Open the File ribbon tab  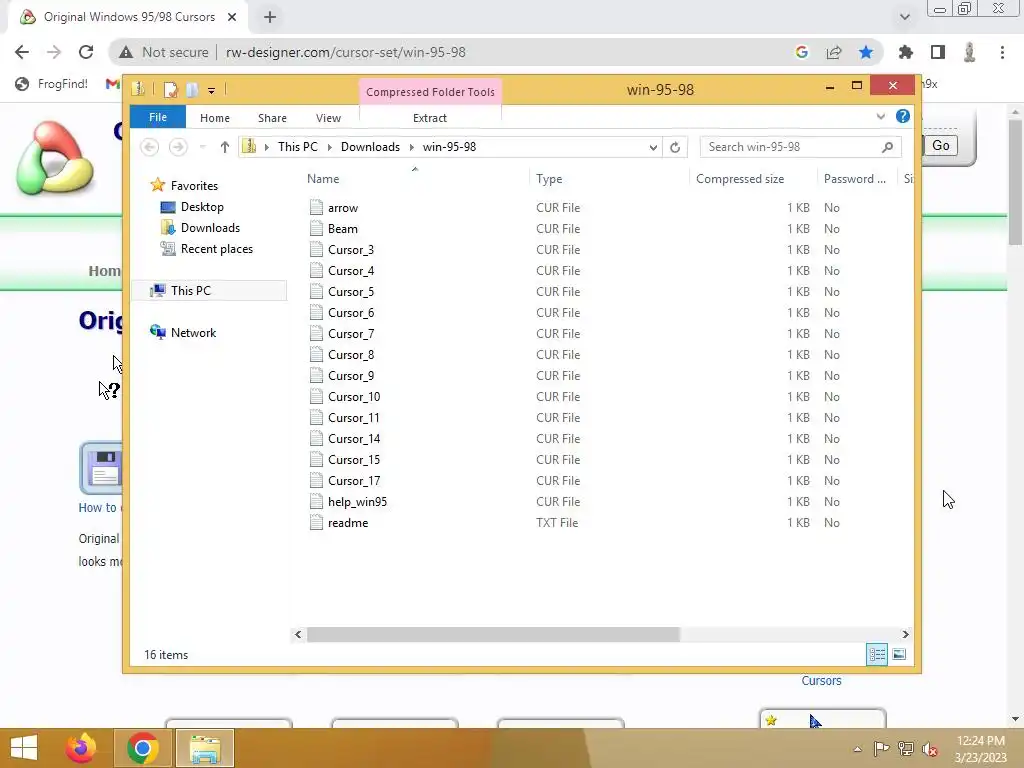pos(157,117)
